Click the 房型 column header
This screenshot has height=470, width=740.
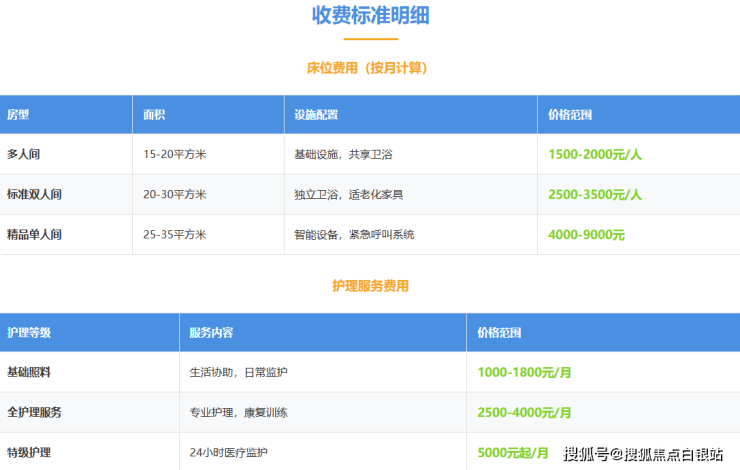pyautogui.click(x=18, y=115)
